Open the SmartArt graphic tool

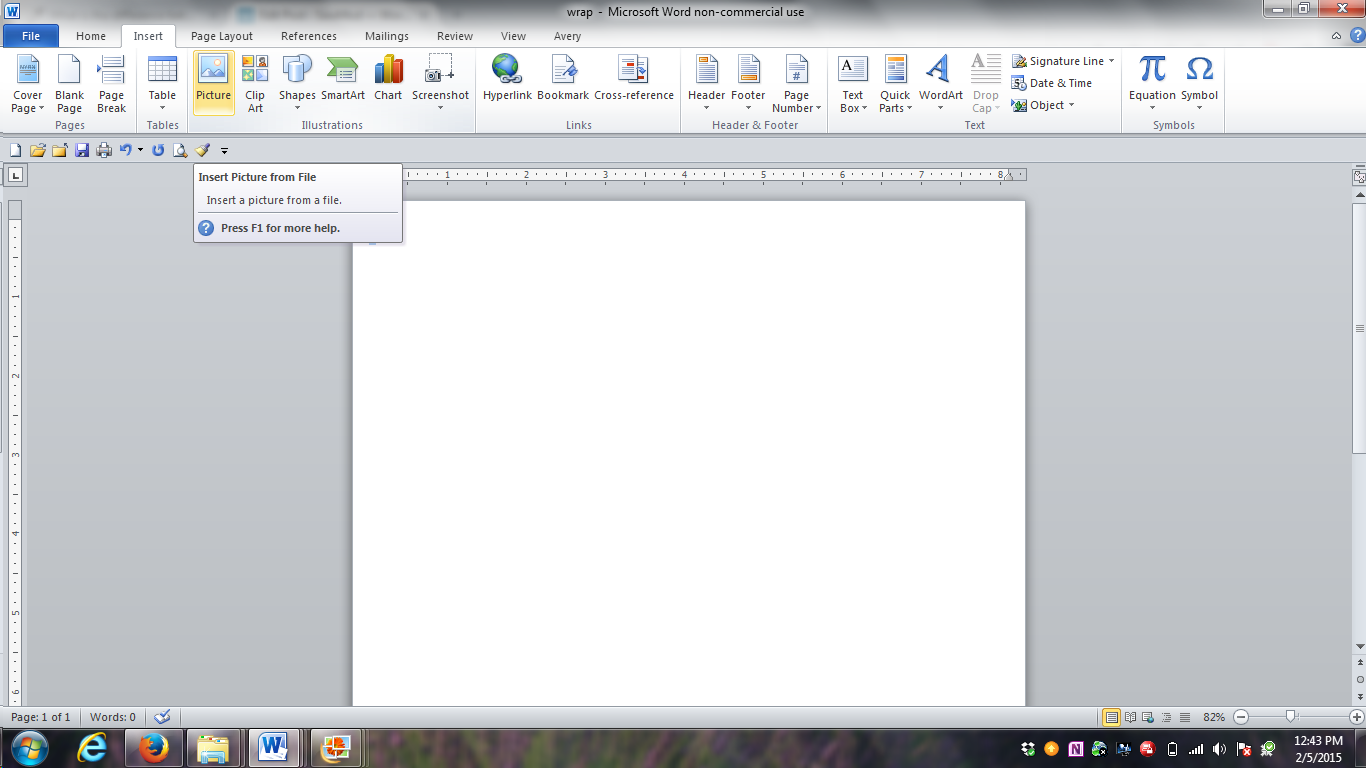pyautogui.click(x=343, y=80)
